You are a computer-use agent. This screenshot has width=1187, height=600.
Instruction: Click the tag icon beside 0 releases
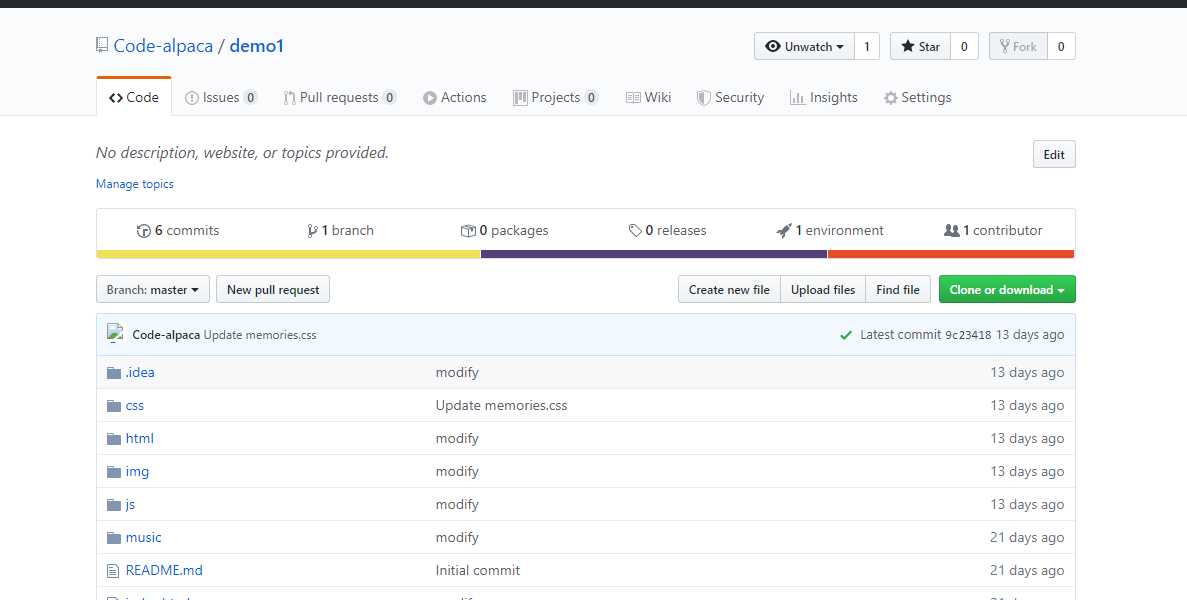635,231
